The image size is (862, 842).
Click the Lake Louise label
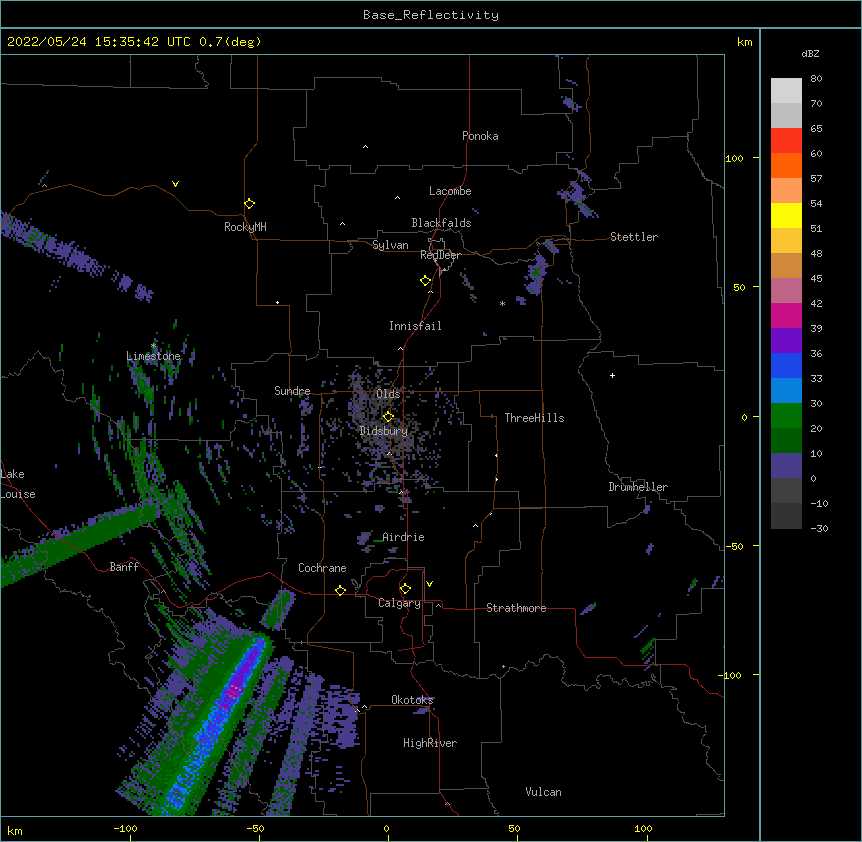click(x=18, y=484)
